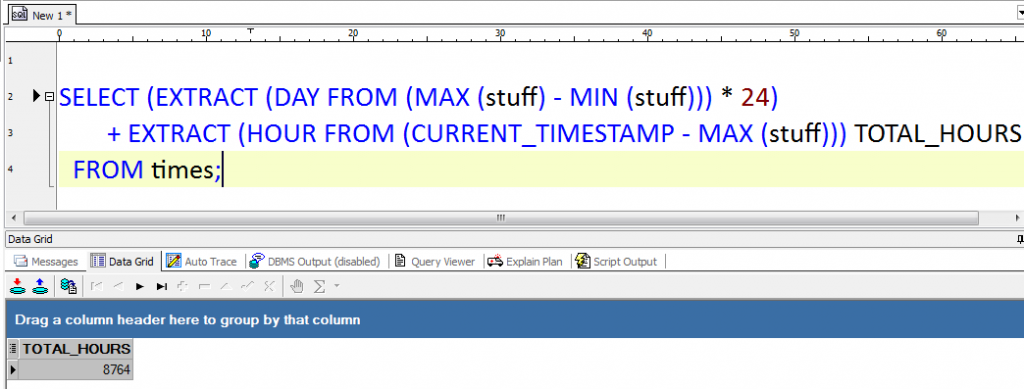Select DBMS Output (disabled) tab
1024x389 pixels.
[x=315, y=262]
